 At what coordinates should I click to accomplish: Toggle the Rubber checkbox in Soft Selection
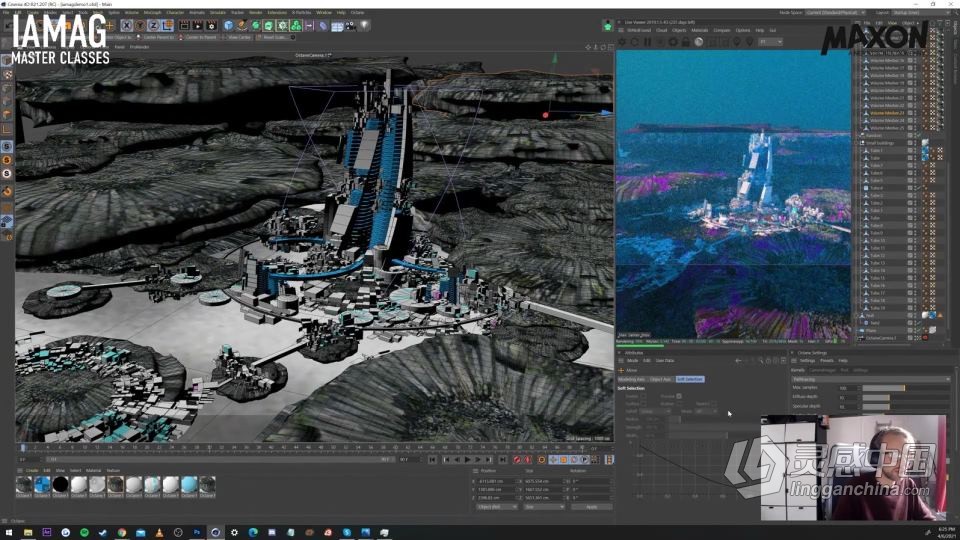(x=679, y=404)
